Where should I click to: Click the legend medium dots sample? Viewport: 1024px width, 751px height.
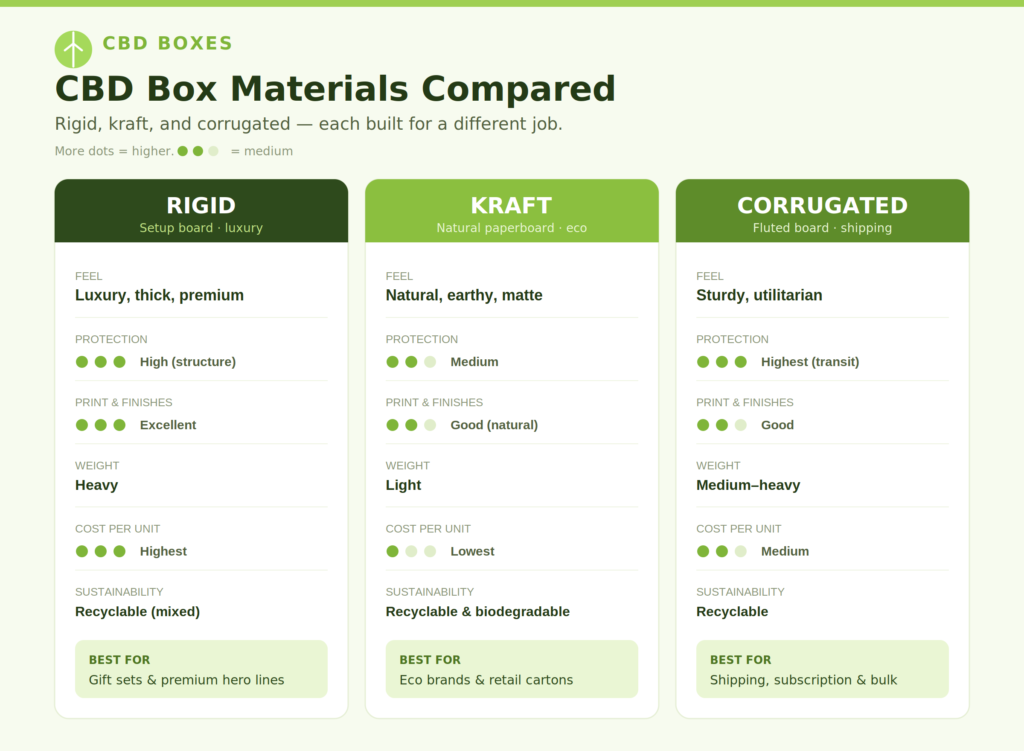198,151
